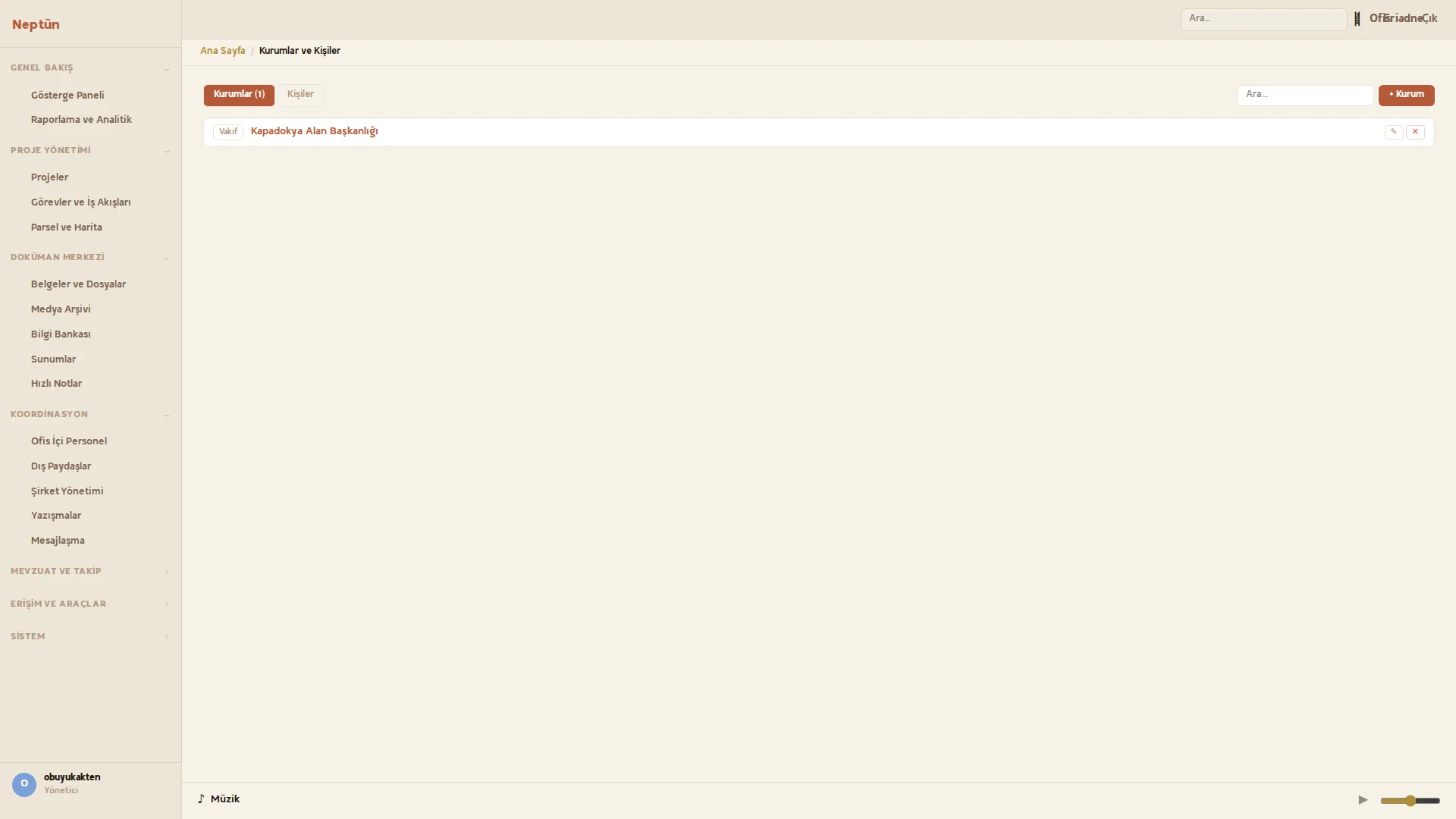This screenshot has height=819, width=1456.
Task: Open Raporlama ve Analitik
Action: 81,120
